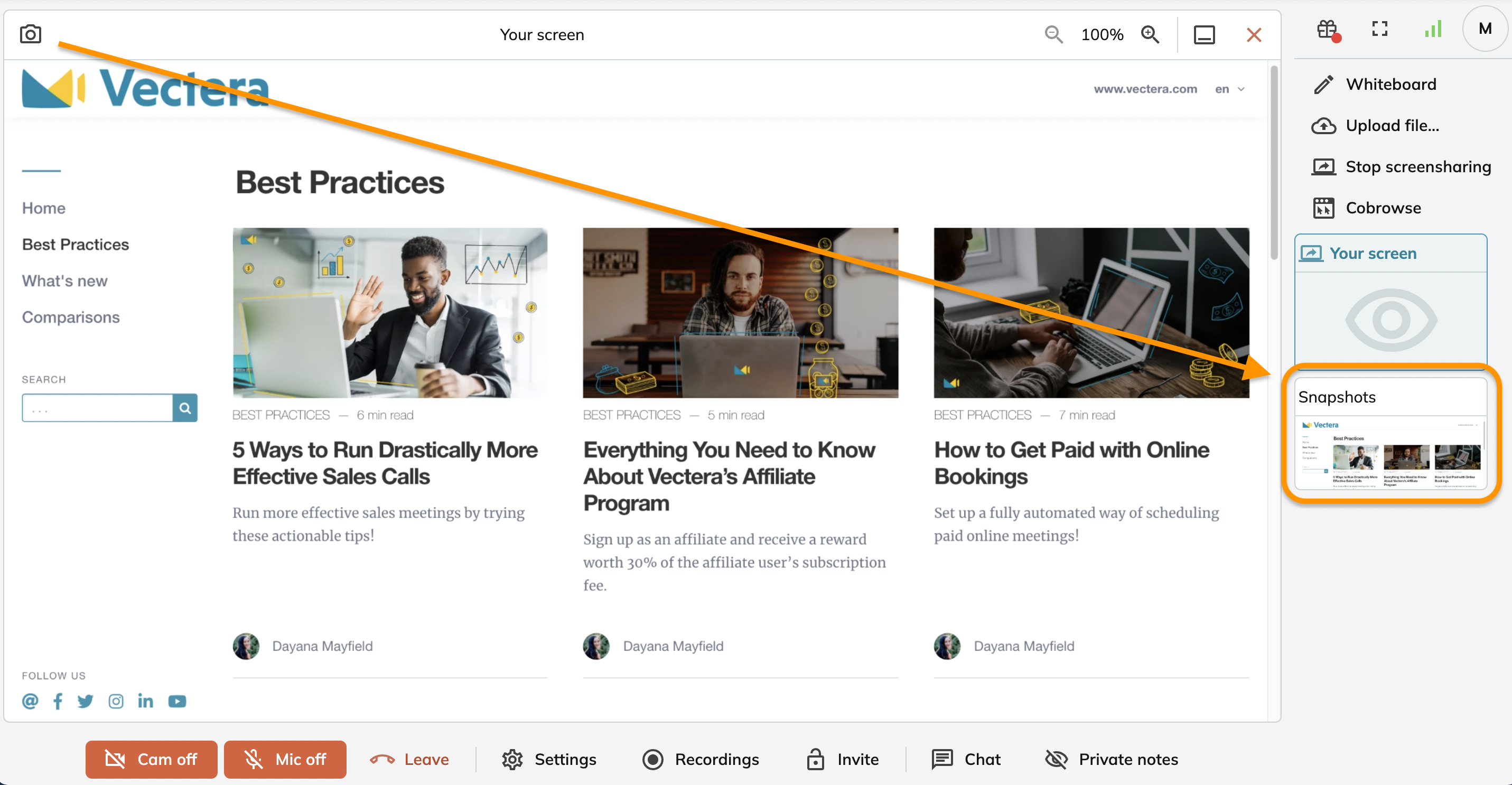This screenshot has width=1512, height=785.
Task: Close the Your screen view
Action: click(1254, 35)
